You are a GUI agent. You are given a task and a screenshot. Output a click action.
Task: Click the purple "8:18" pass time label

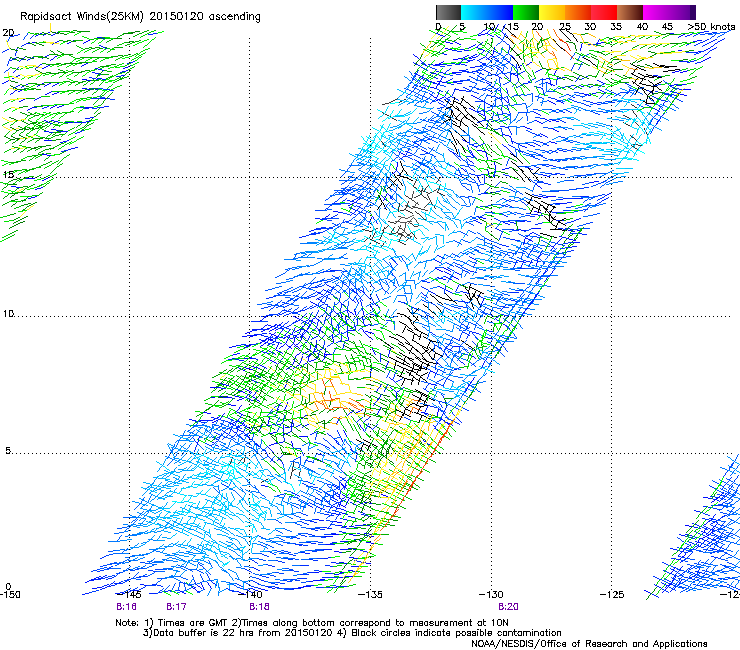click(x=260, y=607)
